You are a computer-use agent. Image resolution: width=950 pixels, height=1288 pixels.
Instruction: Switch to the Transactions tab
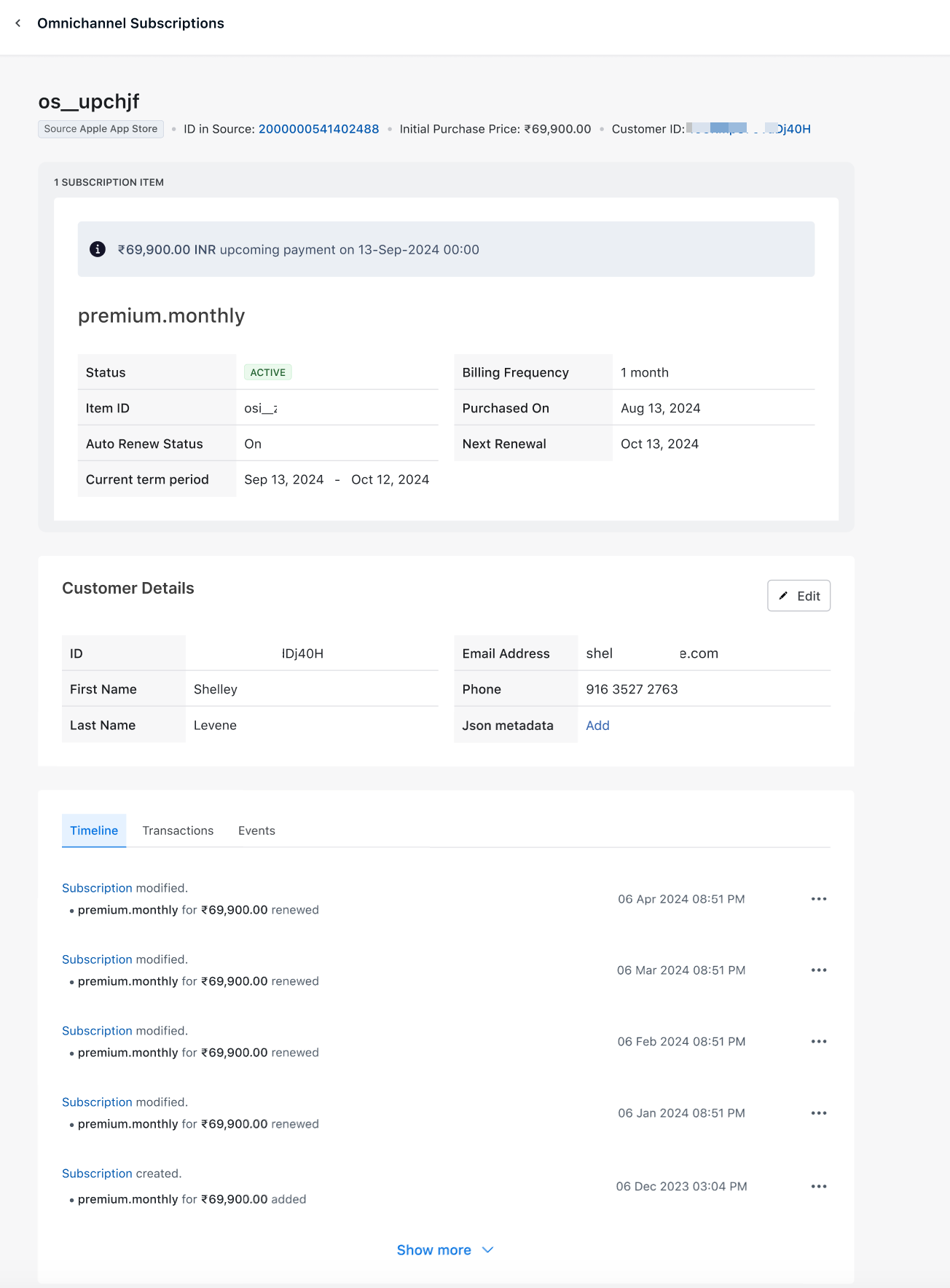[x=178, y=830]
